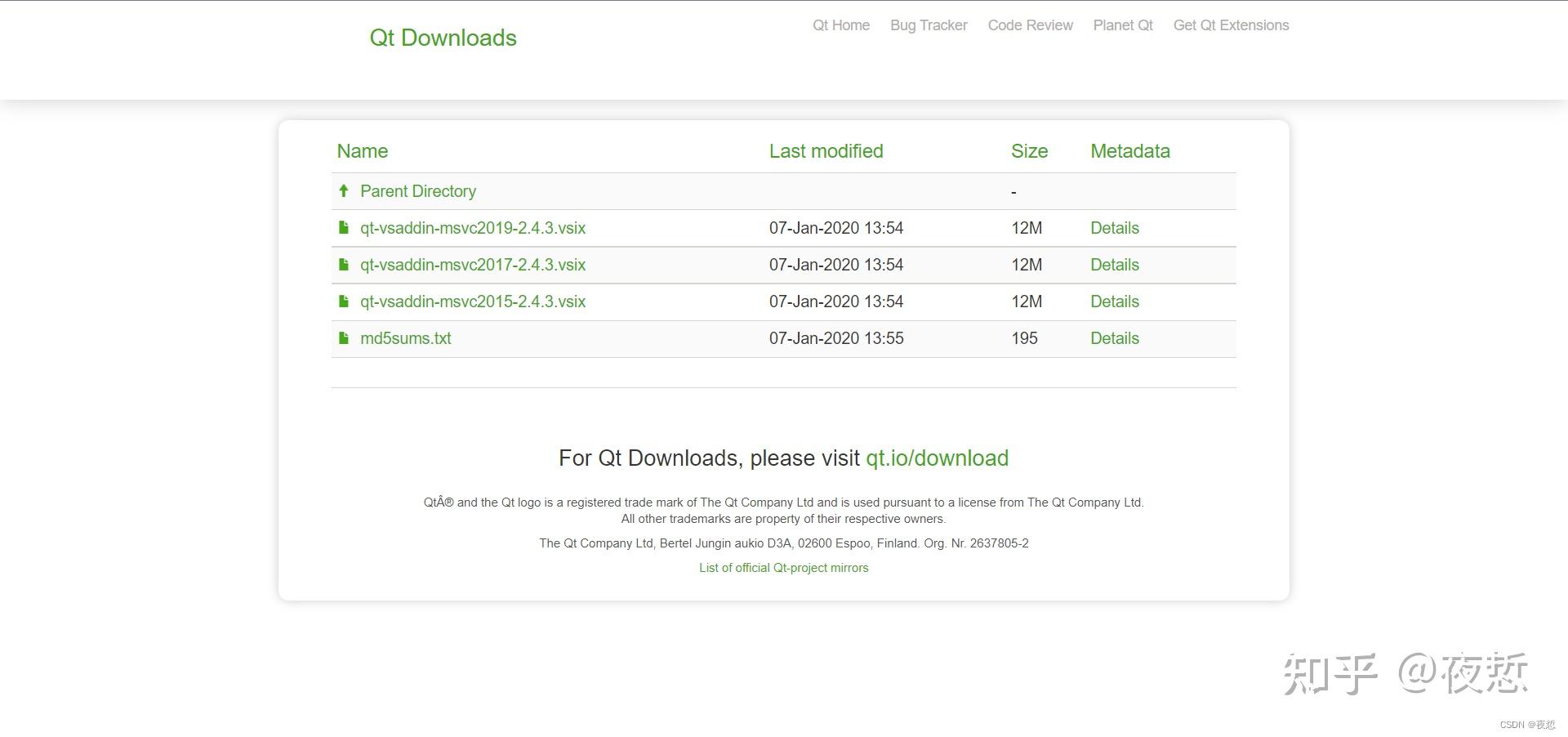Go to Qt Home
1568x737 pixels.
click(x=841, y=25)
